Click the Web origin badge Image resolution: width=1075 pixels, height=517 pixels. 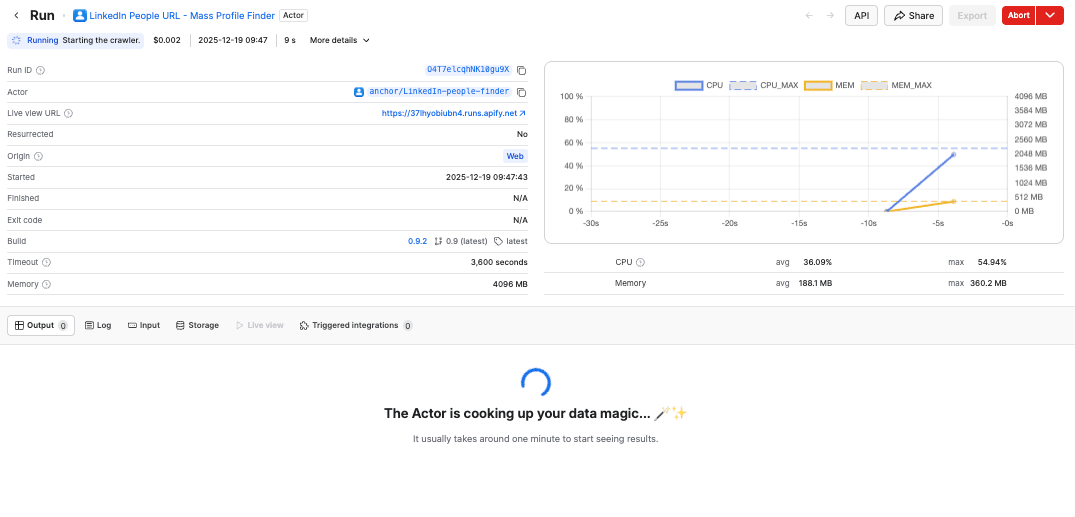(515, 156)
